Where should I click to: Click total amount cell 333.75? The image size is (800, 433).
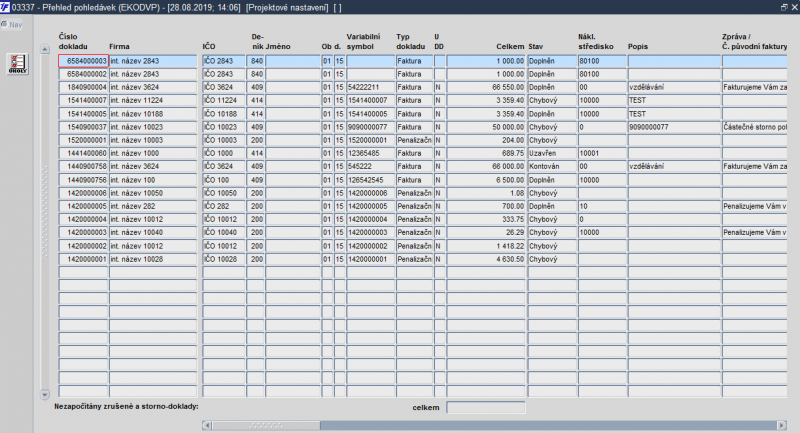pyautogui.click(x=486, y=219)
